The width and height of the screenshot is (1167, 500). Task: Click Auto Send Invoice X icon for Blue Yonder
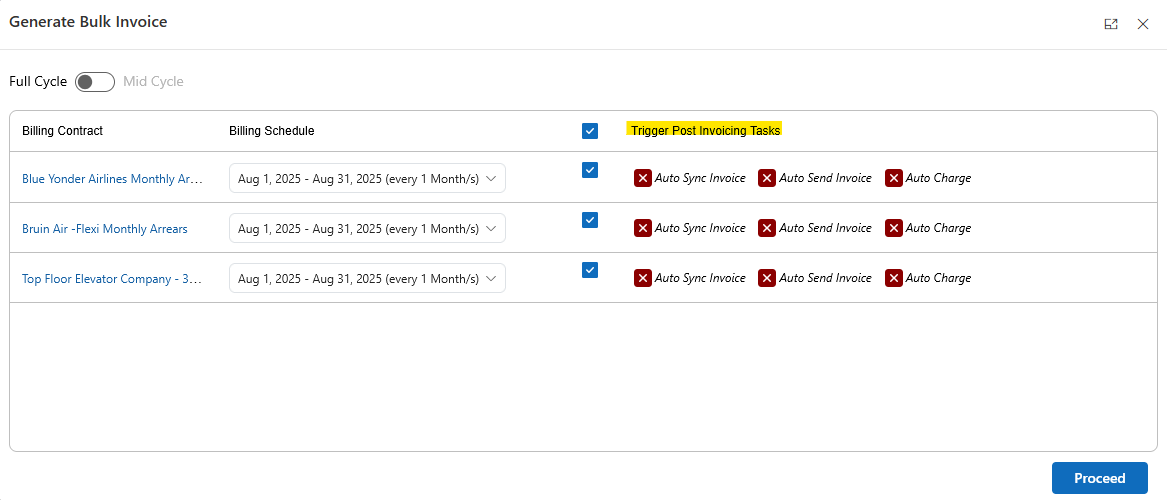pos(767,179)
